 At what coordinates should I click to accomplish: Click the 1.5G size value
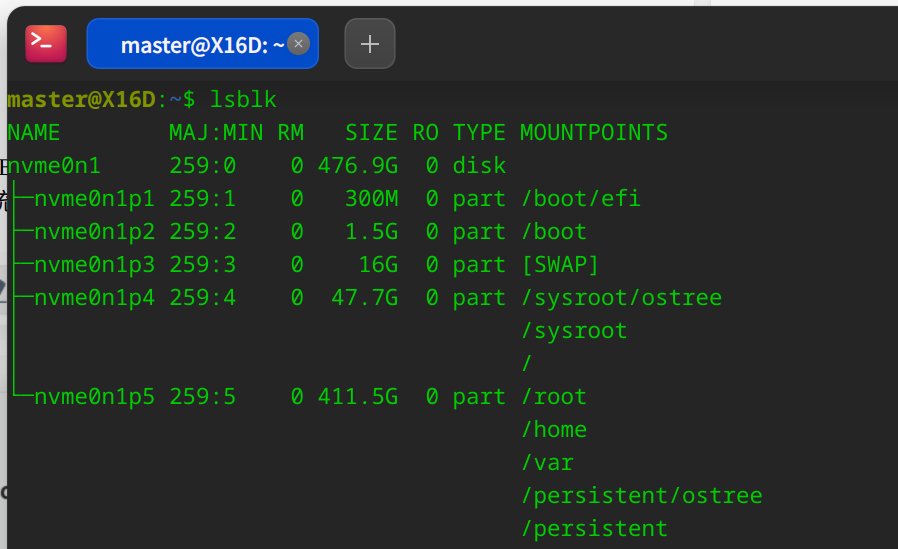coord(371,232)
